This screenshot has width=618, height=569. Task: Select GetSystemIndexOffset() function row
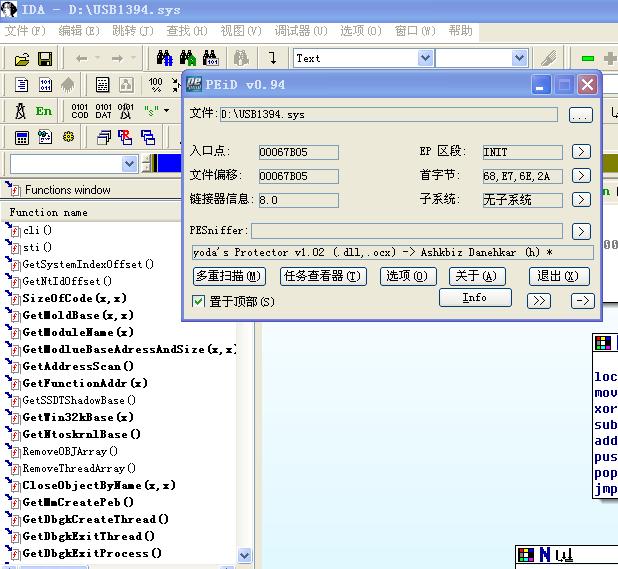[x=88, y=264]
